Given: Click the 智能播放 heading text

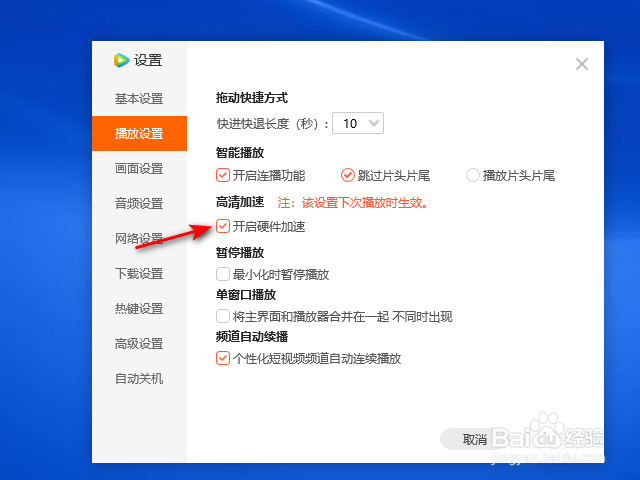Looking at the screenshot, I should click(x=240, y=153).
